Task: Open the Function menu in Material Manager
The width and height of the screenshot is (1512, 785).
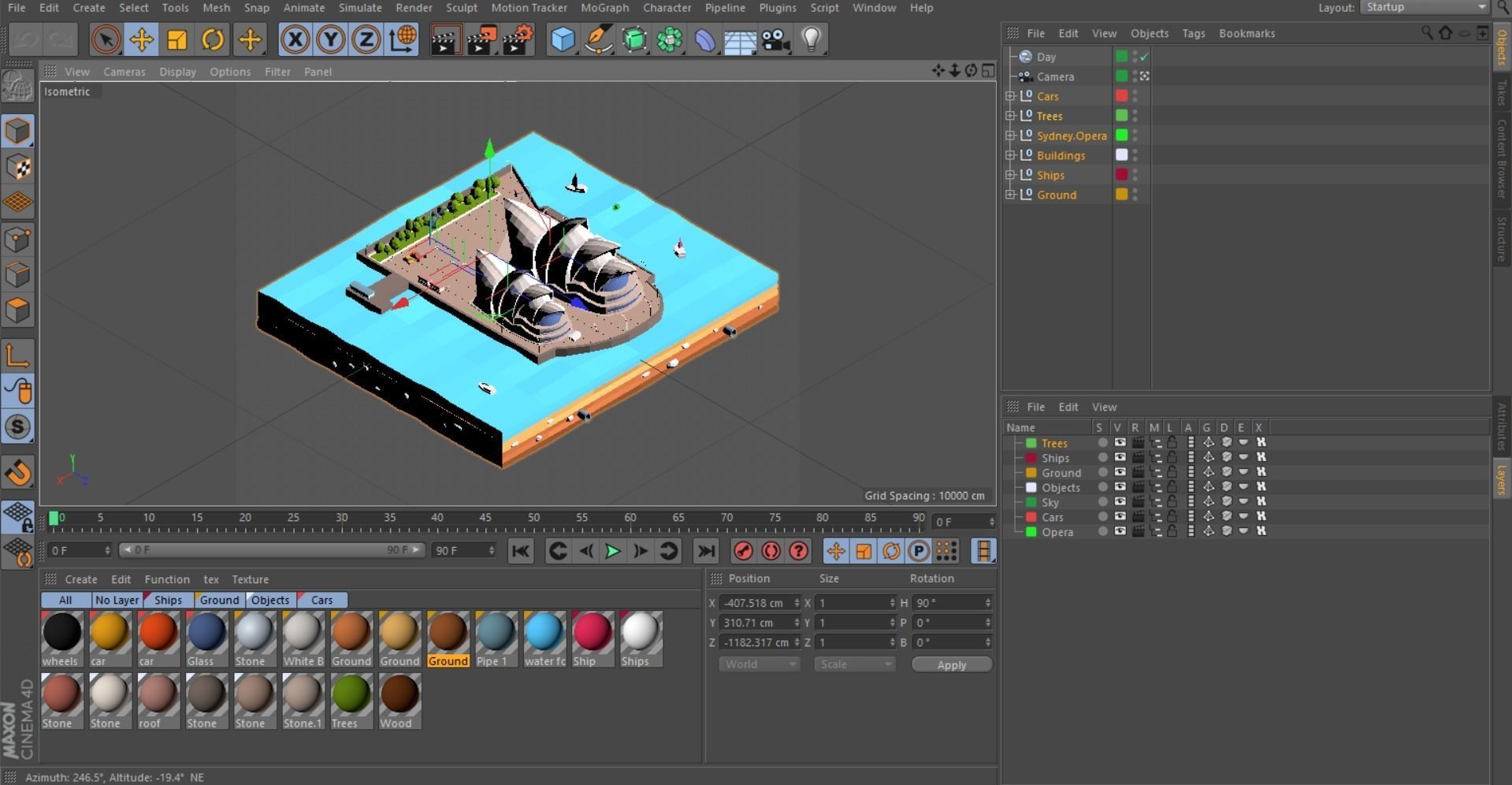Action: (167, 579)
